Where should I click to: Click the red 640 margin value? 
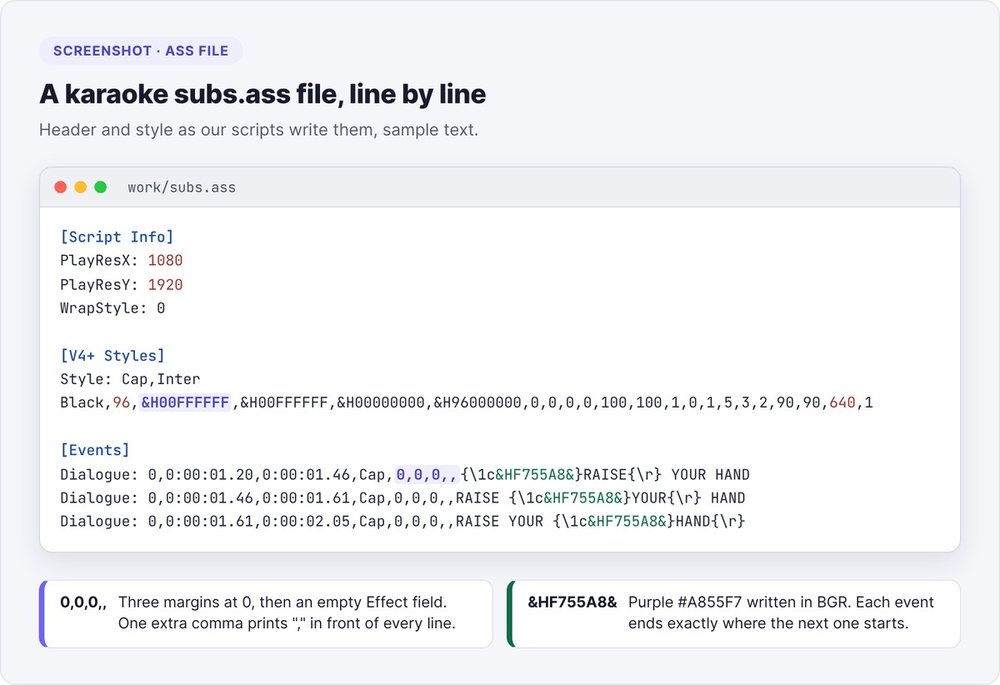tap(842, 402)
